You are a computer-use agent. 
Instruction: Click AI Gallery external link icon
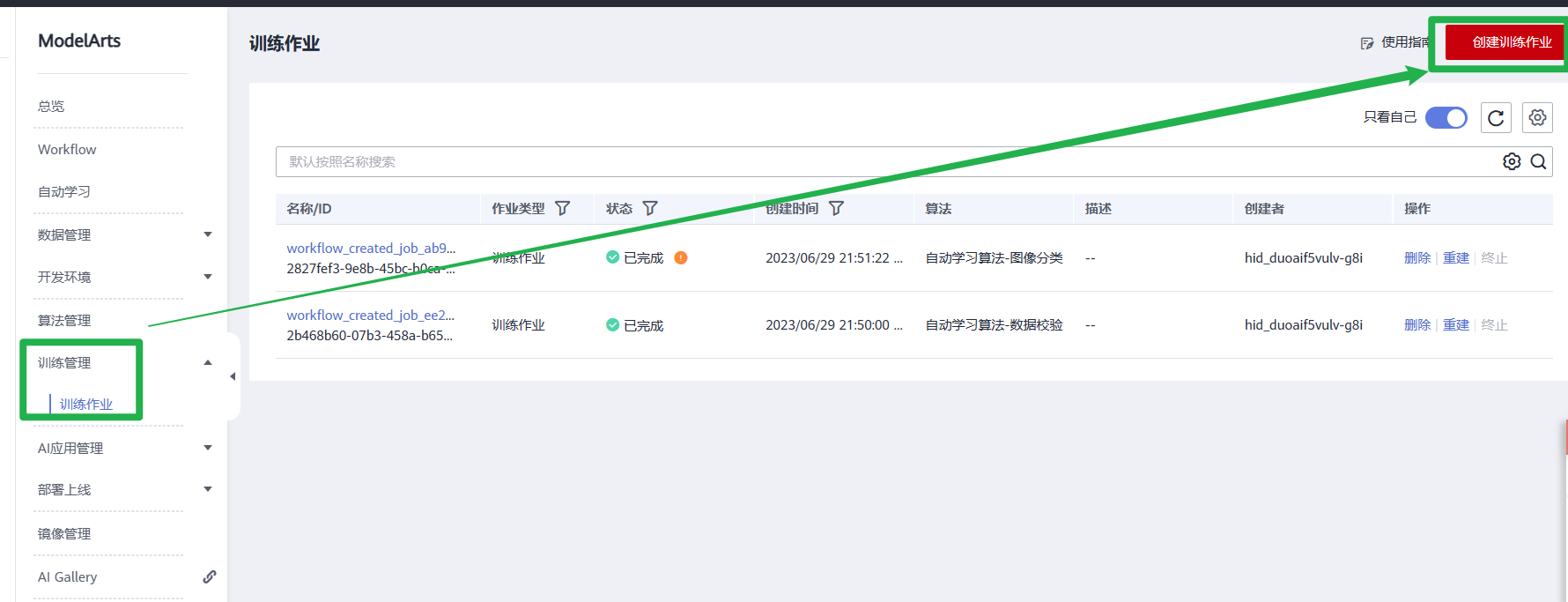(210, 576)
